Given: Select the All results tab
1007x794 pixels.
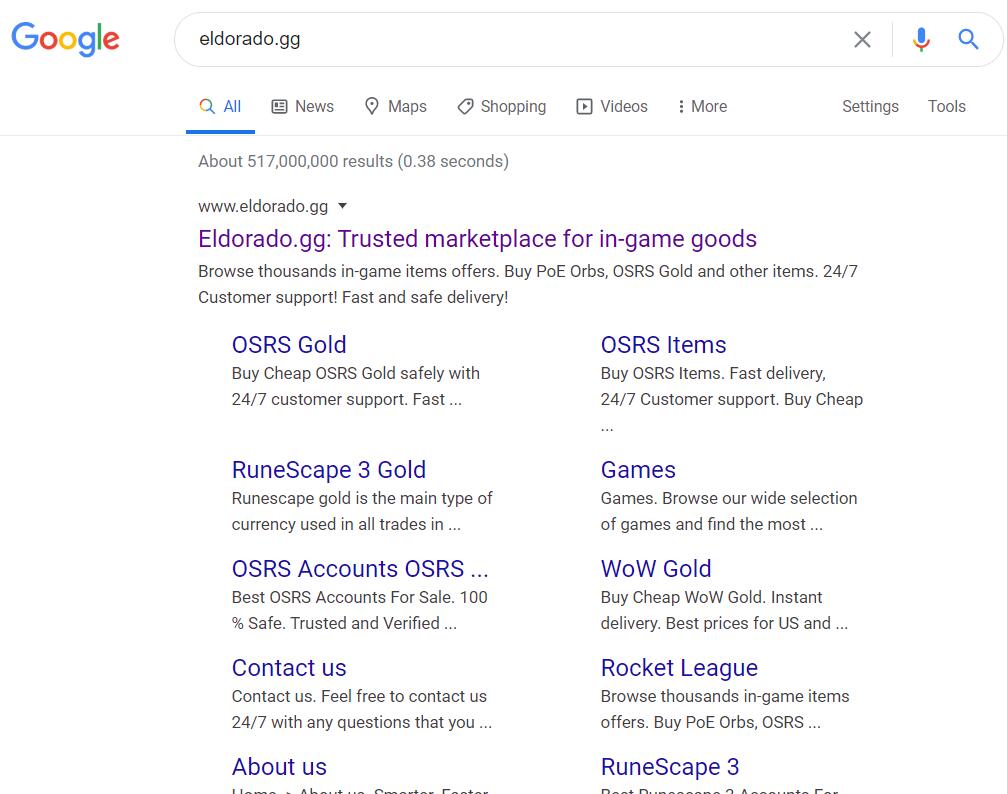Looking at the screenshot, I should coord(220,106).
